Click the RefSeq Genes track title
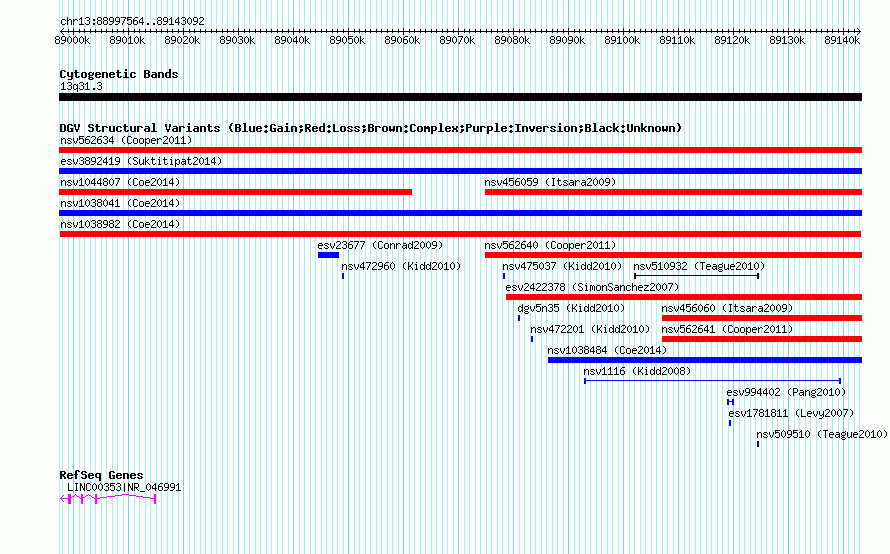The image size is (890, 554). coord(101,475)
